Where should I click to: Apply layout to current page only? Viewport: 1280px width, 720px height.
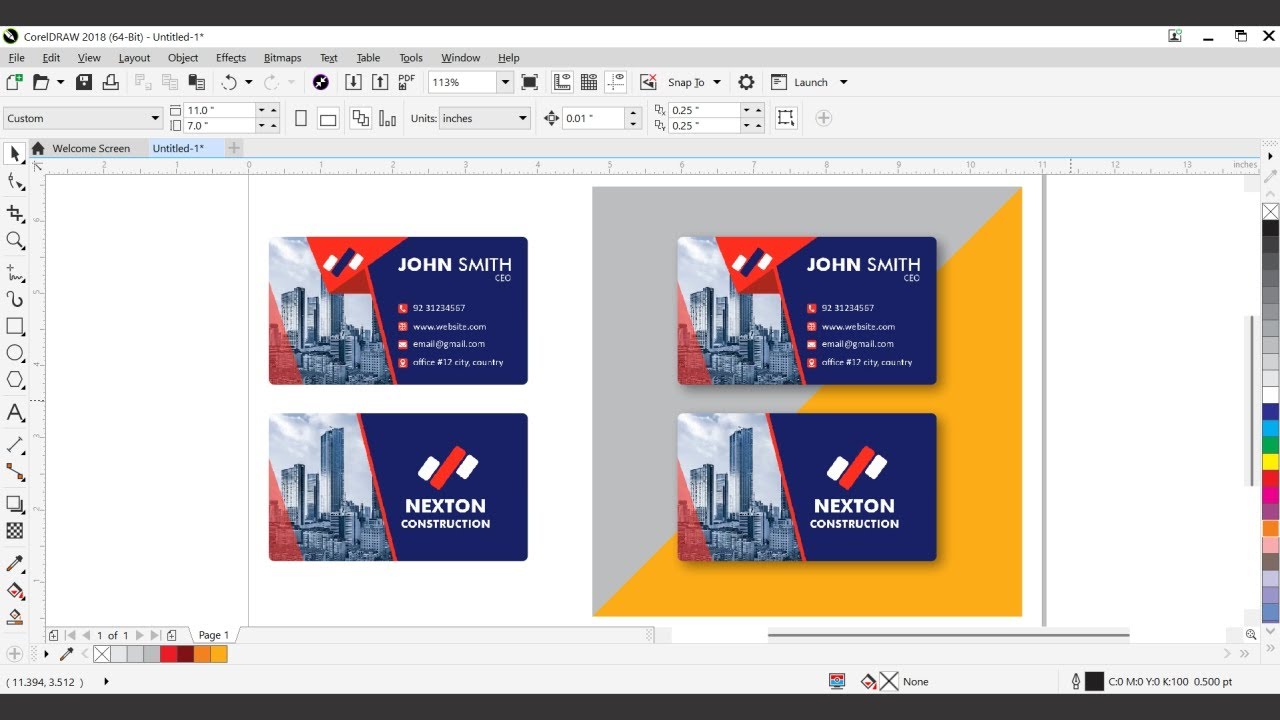(388, 118)
